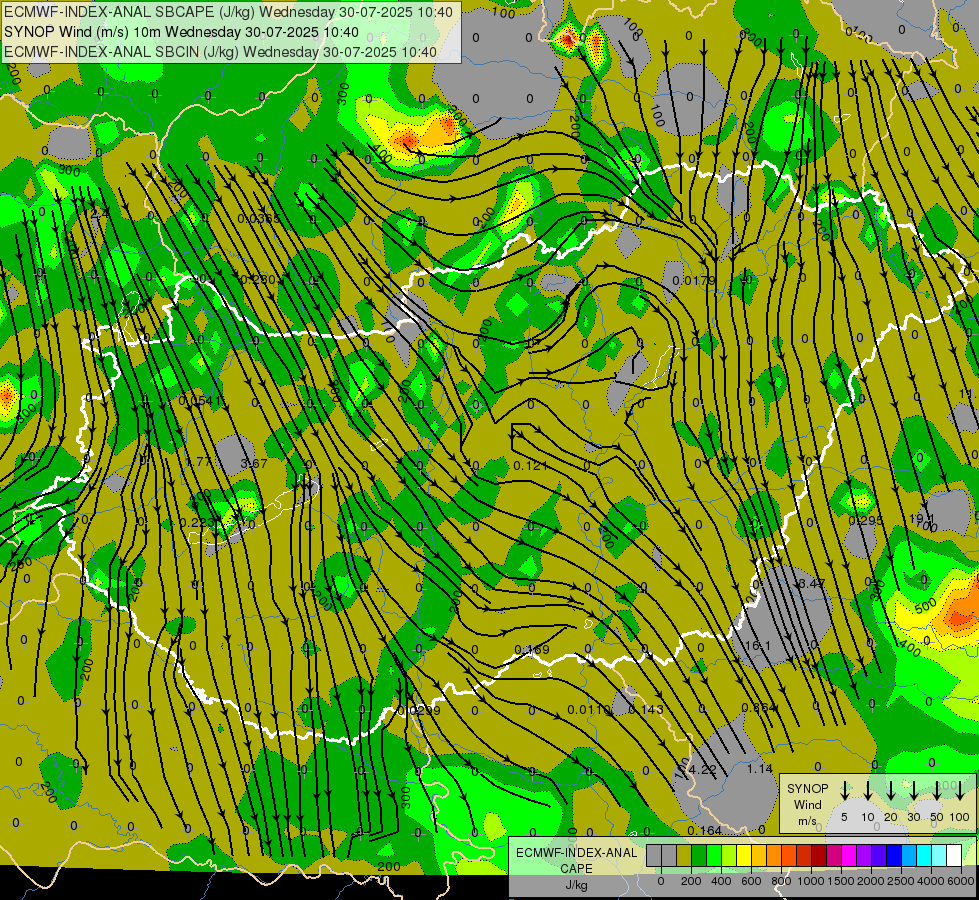
Task: Click the map value '0.230'
Action: tap(257, 279)
